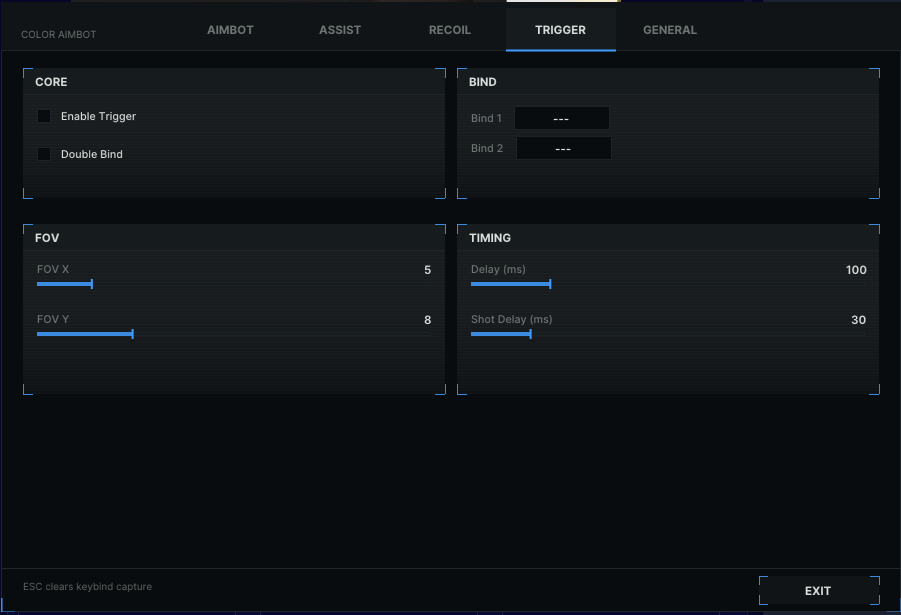This screenshot has width=901, height=615.
Task: Open the GENERAL tab
Action: pyautogui.click(x=670, y=30)
